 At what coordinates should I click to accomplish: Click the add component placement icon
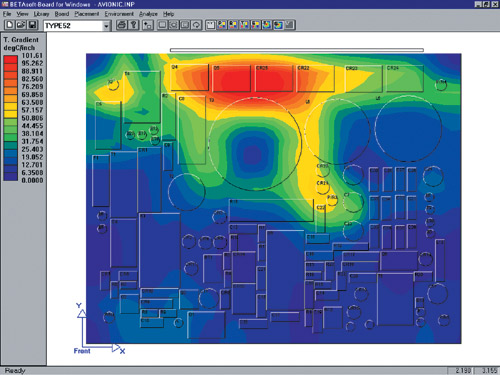147,25
